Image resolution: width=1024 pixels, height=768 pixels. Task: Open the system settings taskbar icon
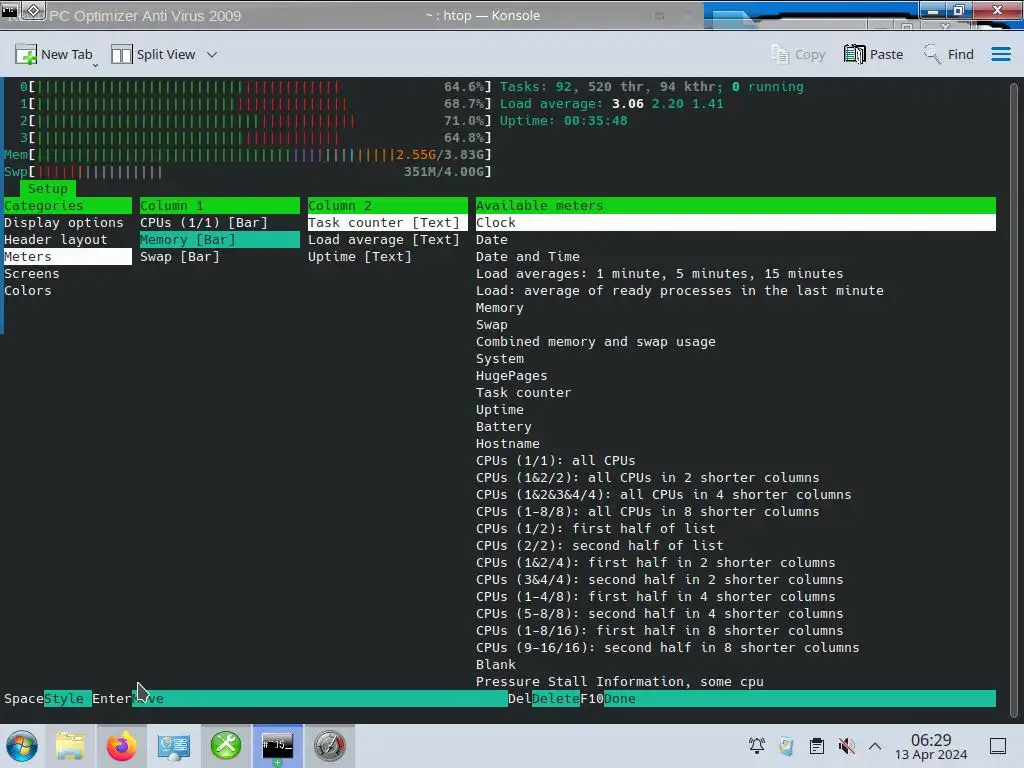coord(174,746)
